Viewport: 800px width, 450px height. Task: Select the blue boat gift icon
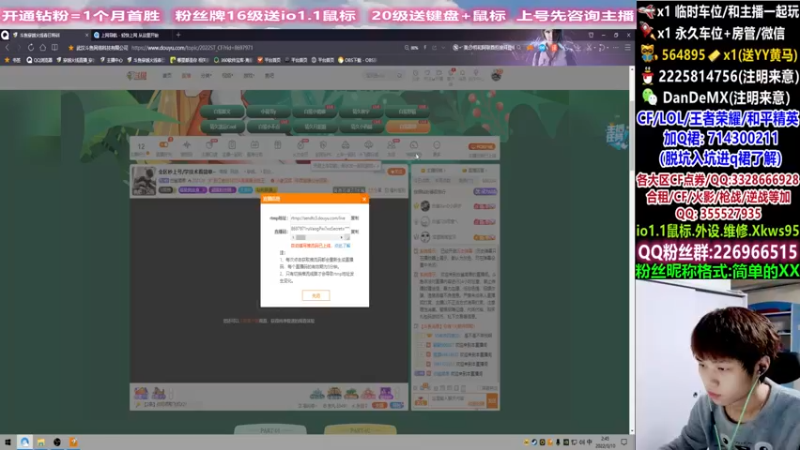[x=317, y=393]
